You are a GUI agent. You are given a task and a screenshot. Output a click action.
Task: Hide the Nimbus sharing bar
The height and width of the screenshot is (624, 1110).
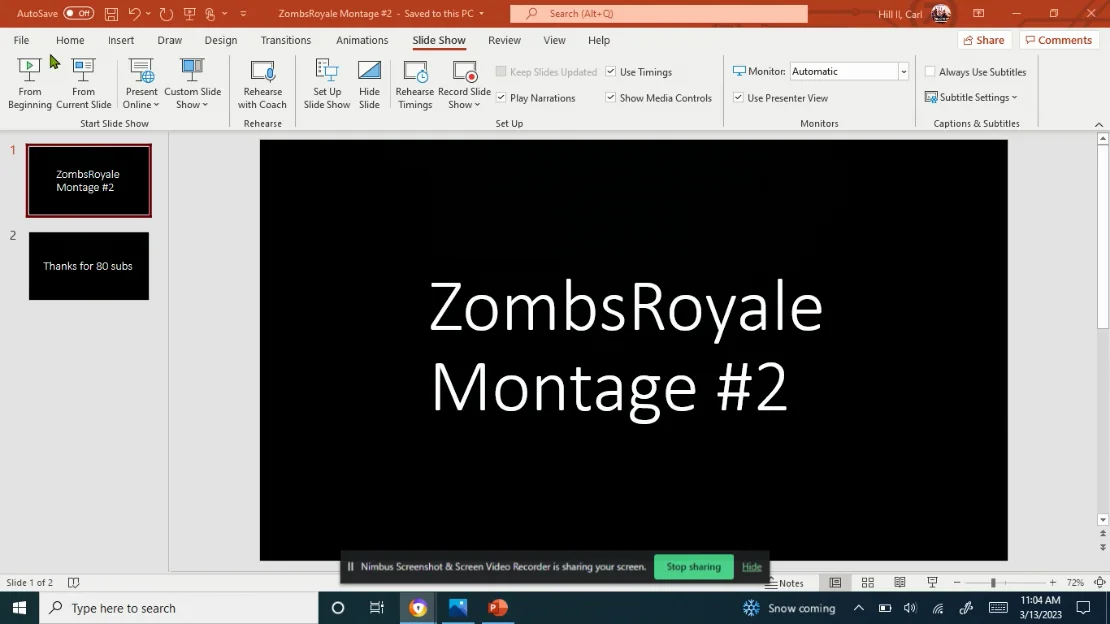[x=752, y=567]
